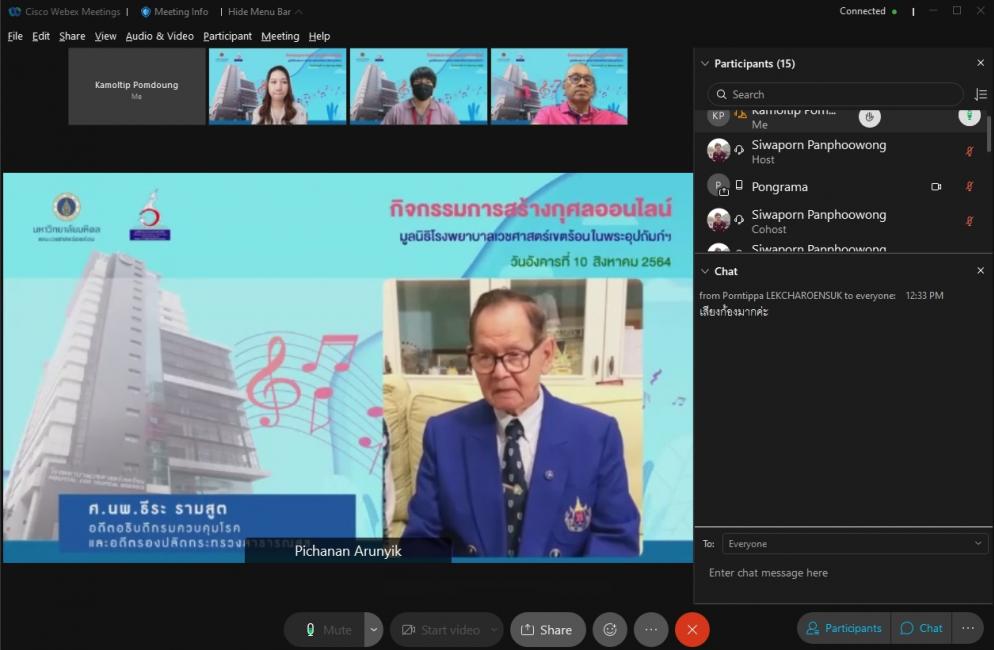This screenshot has width=994, height=650.
Task: Click headset icon beside Siwaporn Cohost
Action: pos(739,219)
